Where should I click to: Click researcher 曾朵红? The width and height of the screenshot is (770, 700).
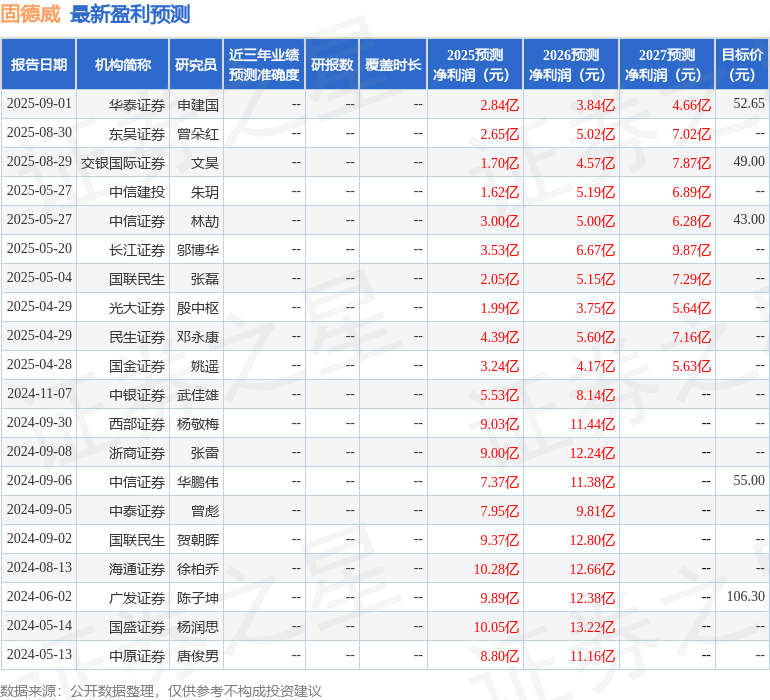point(198,134)
